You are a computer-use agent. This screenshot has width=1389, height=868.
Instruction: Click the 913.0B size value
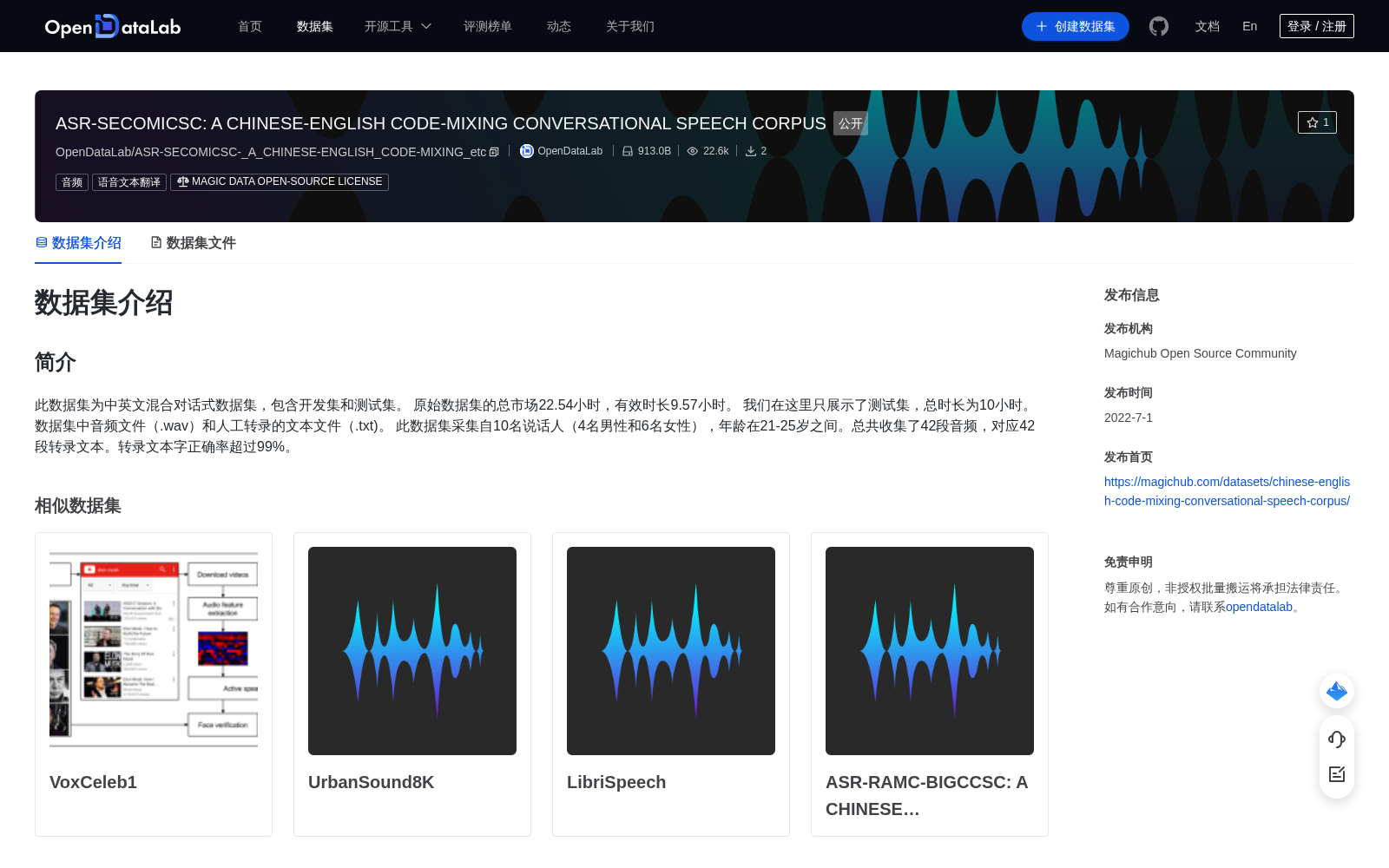[655, 151]
